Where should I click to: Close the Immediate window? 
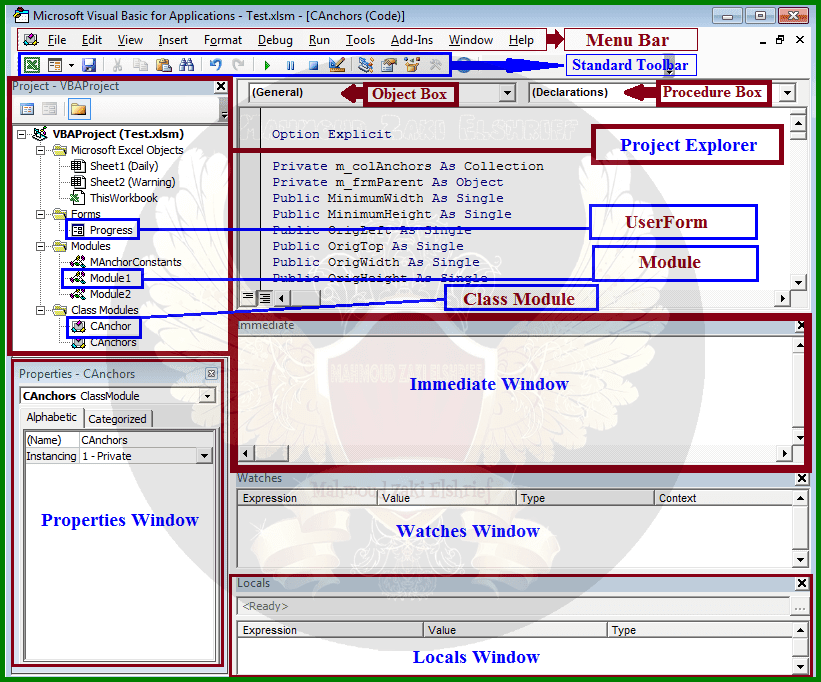[801, 325]
